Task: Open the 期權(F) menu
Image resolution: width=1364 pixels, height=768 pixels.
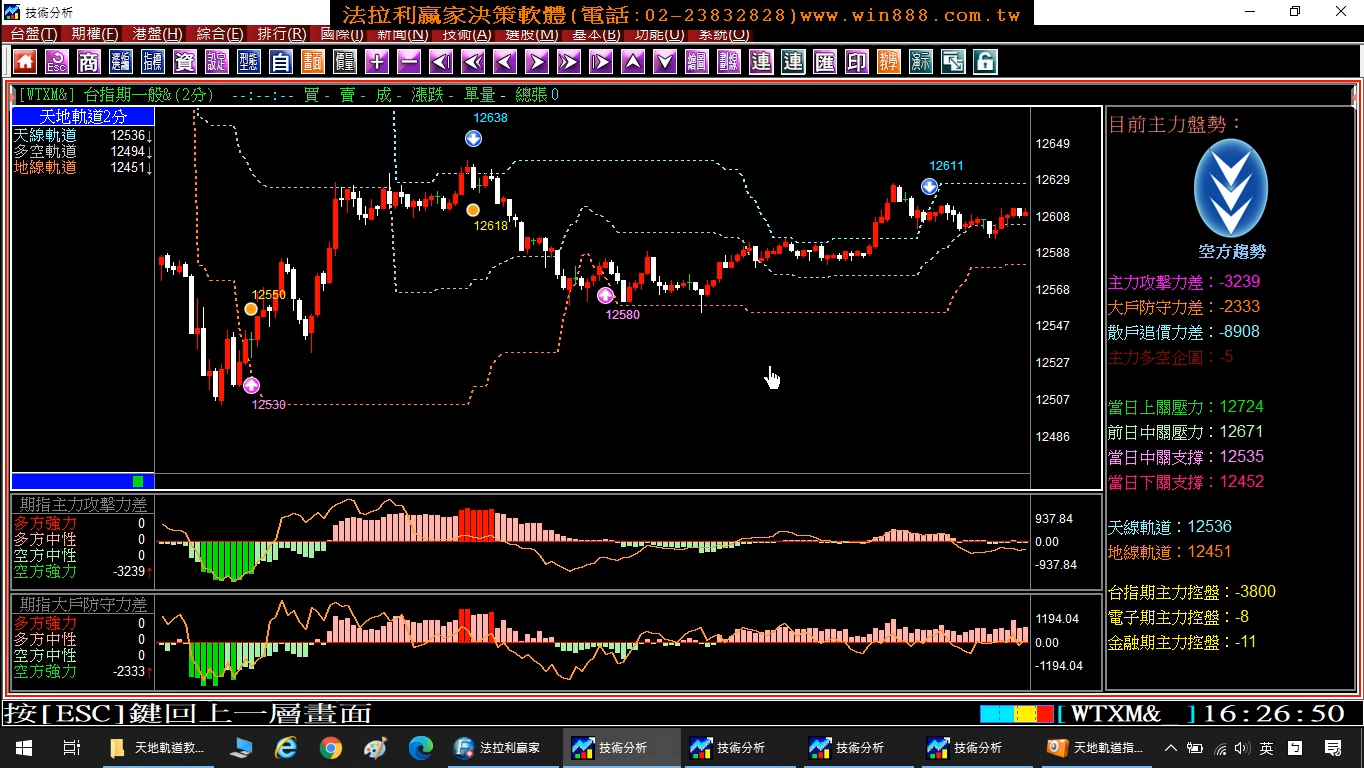Action: click(x=95, y=34)
